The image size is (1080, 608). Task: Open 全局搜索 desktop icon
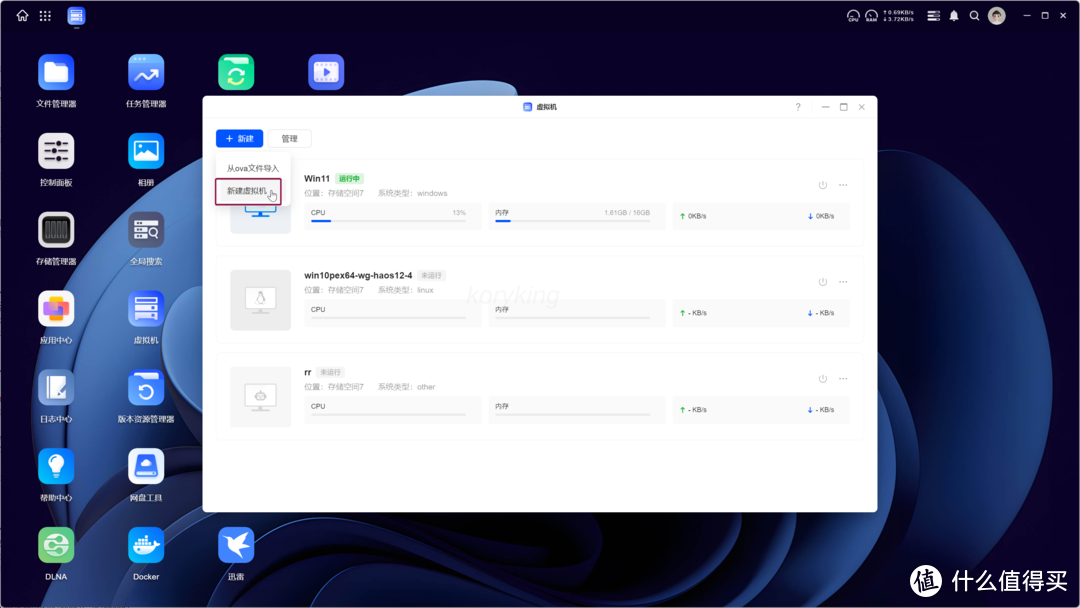[146, 230]
